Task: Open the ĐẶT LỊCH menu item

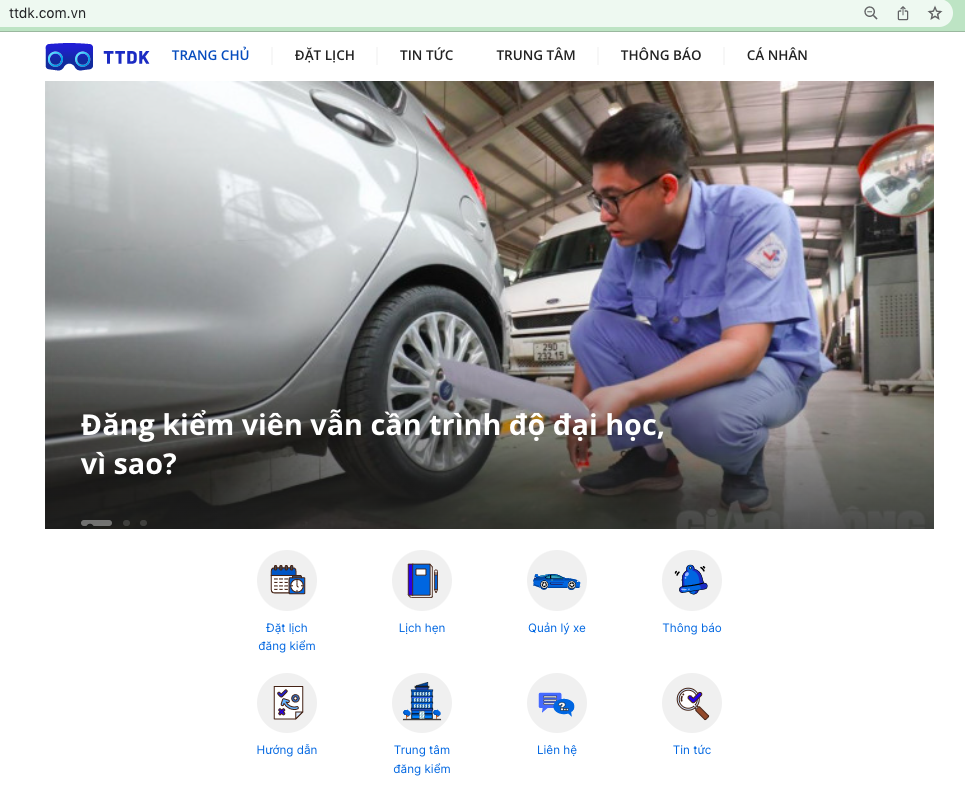Action: 324,55
